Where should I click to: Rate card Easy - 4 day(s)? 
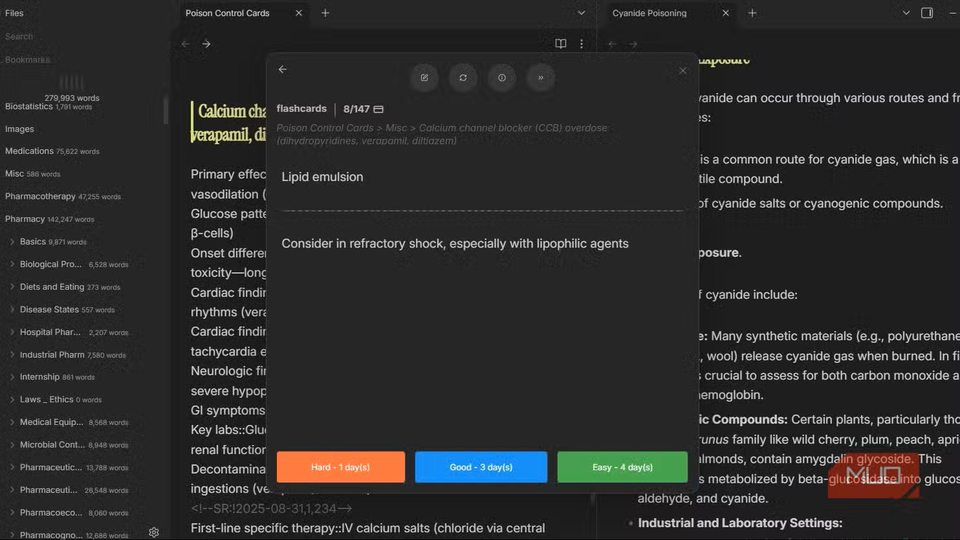pyautogui.click(x=622, y=467)
